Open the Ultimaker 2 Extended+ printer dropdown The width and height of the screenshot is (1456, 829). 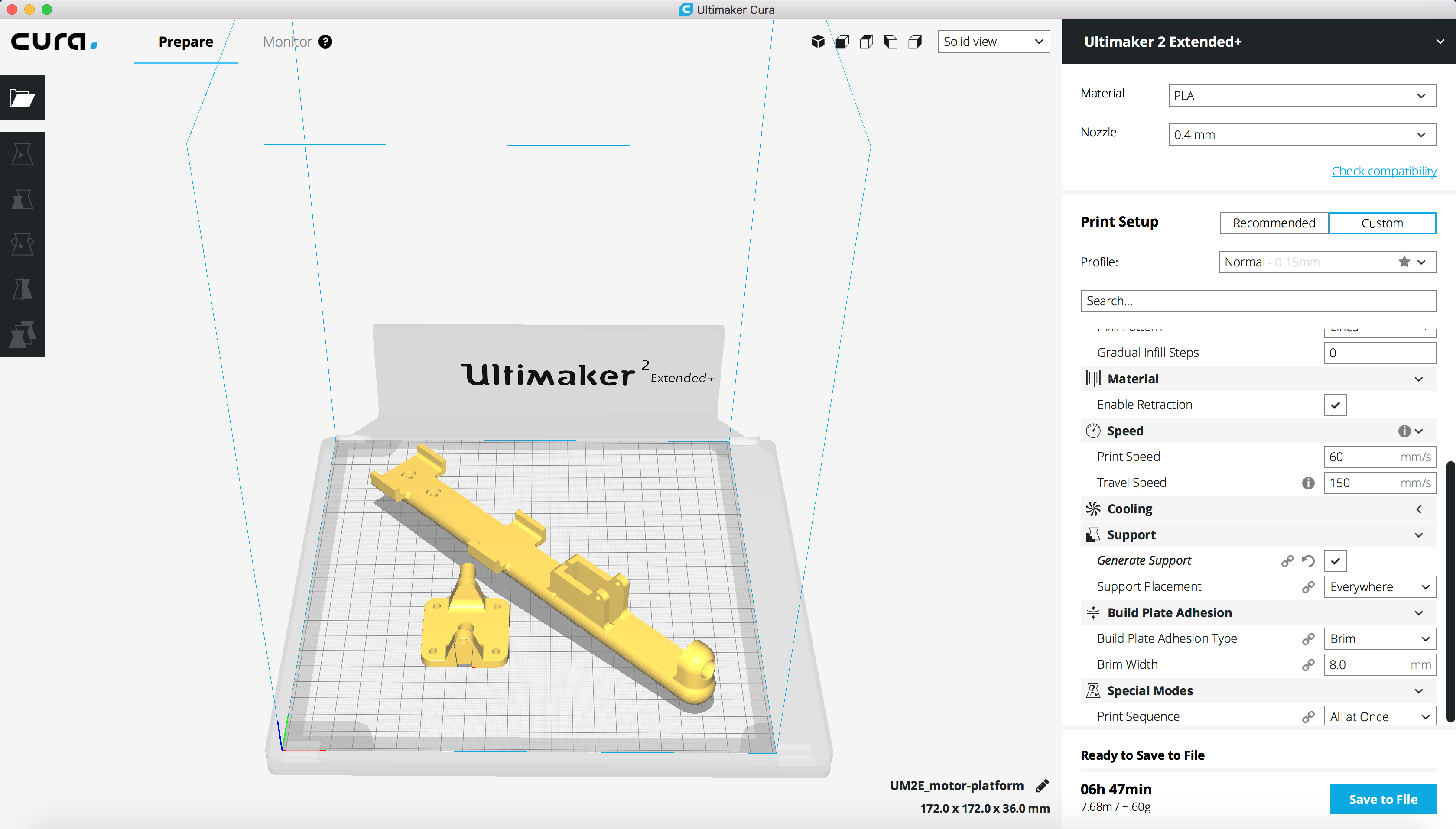pos(1258,42)
